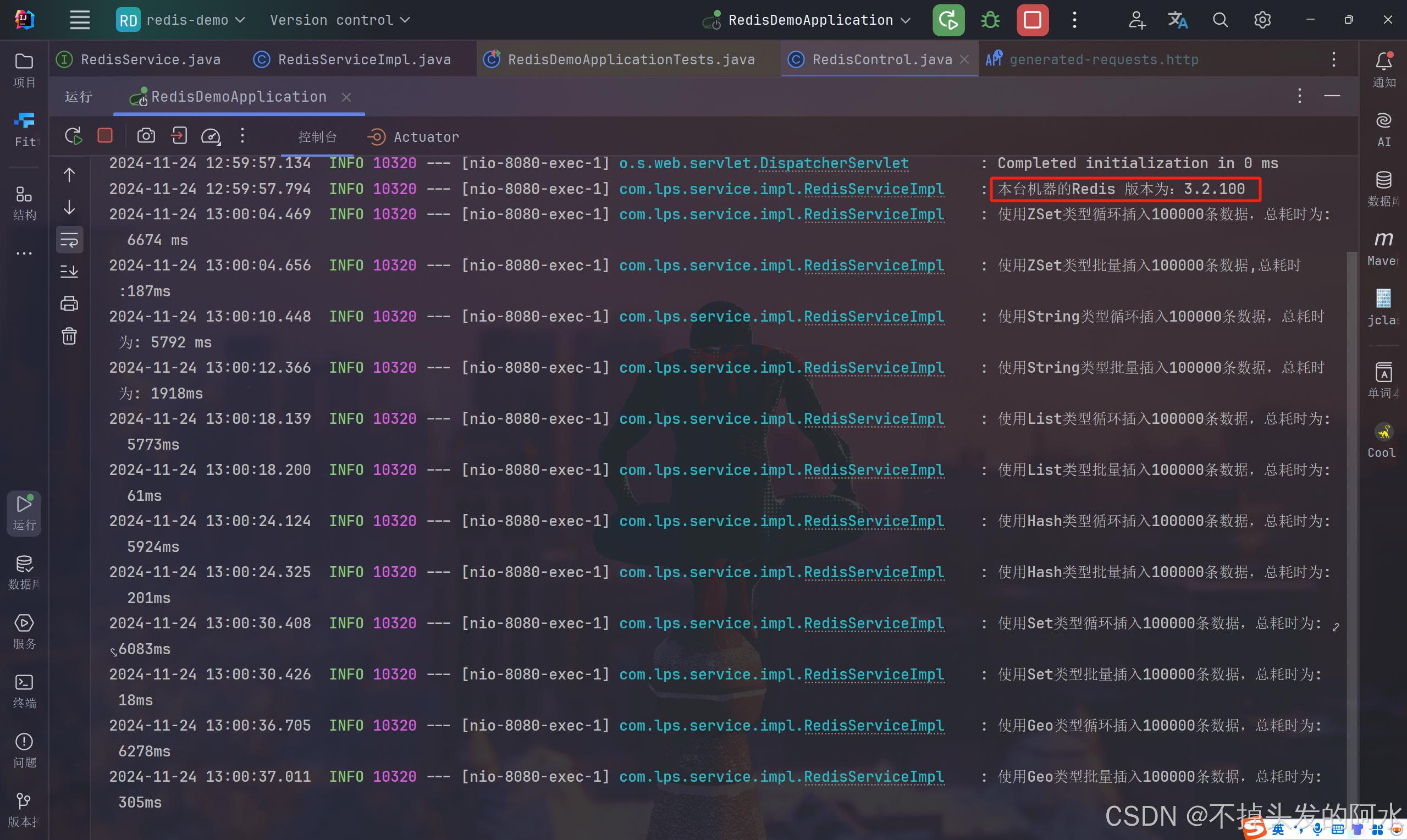Viewport: 1407px width, 840px height.
Task: Open the AI assistant panel
Action: coord(1383,130)
